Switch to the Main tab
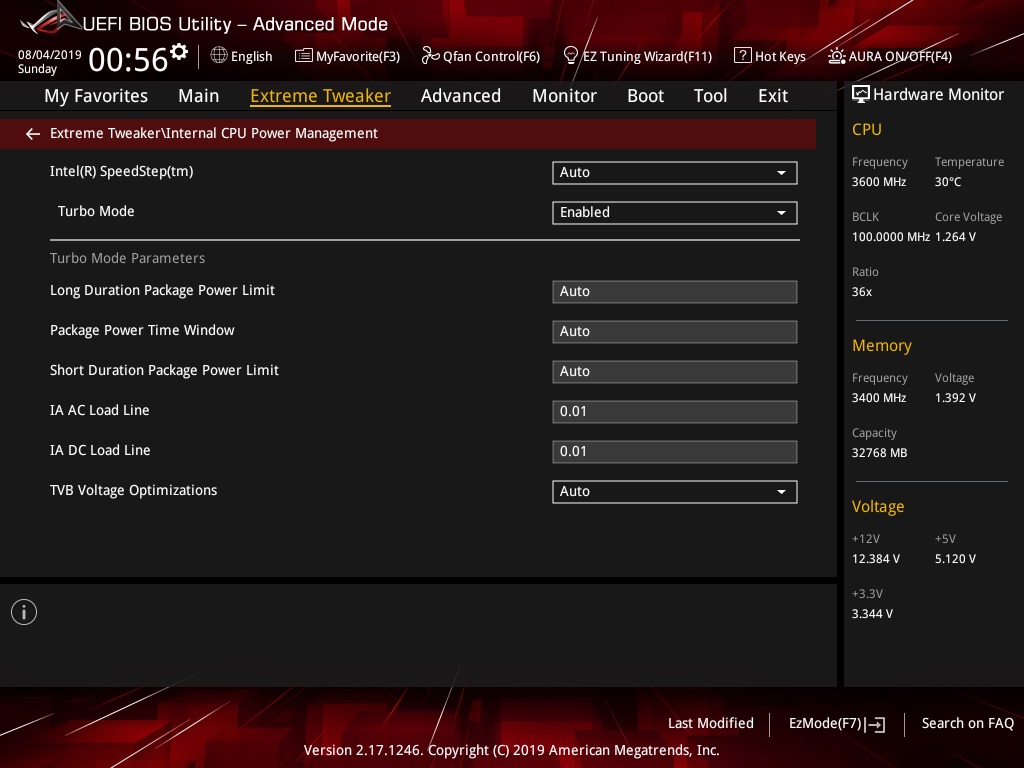Screen dimensions: 1024x768 (199, 96)
